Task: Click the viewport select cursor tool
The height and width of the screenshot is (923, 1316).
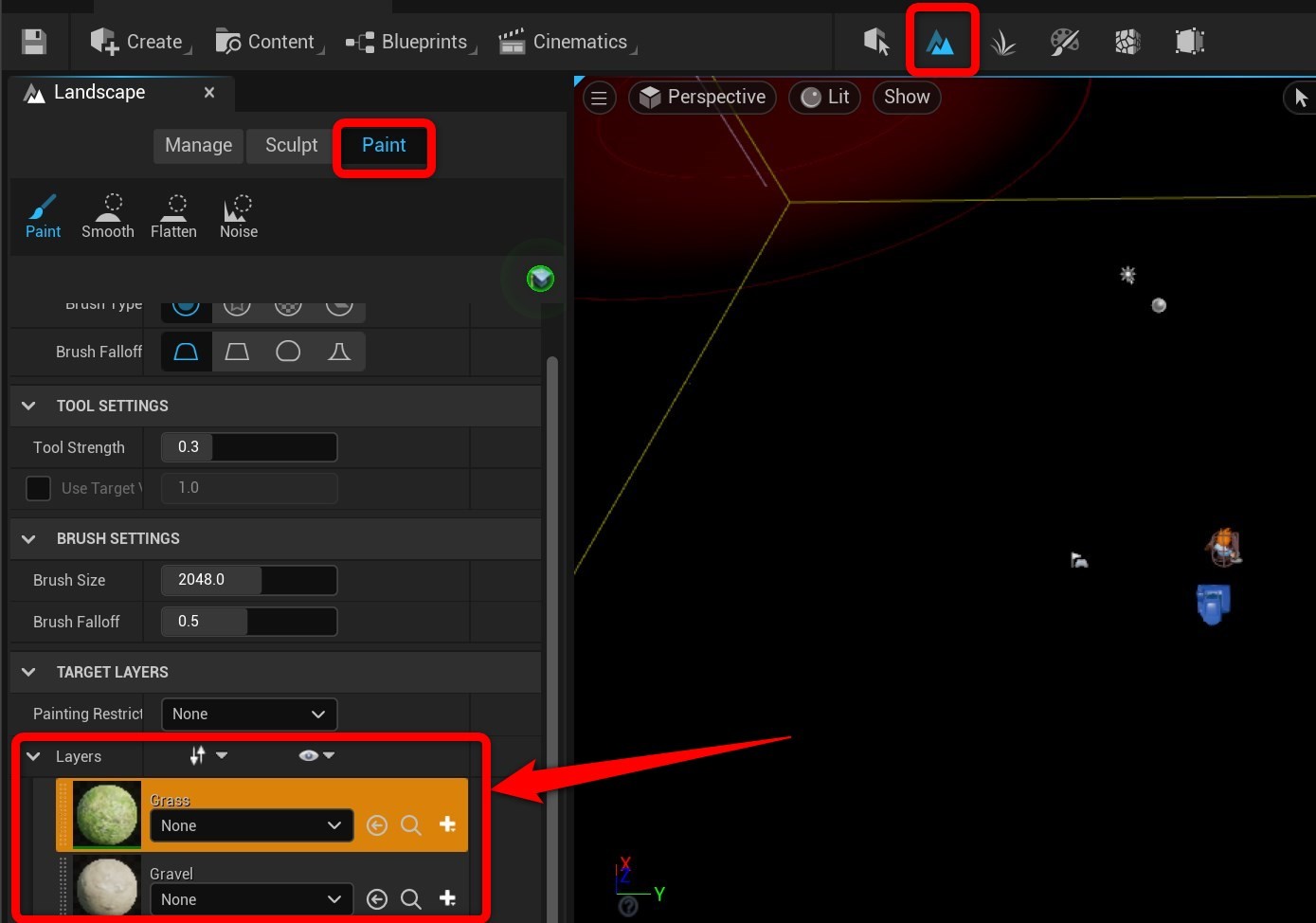Action: coord(1301,98)
